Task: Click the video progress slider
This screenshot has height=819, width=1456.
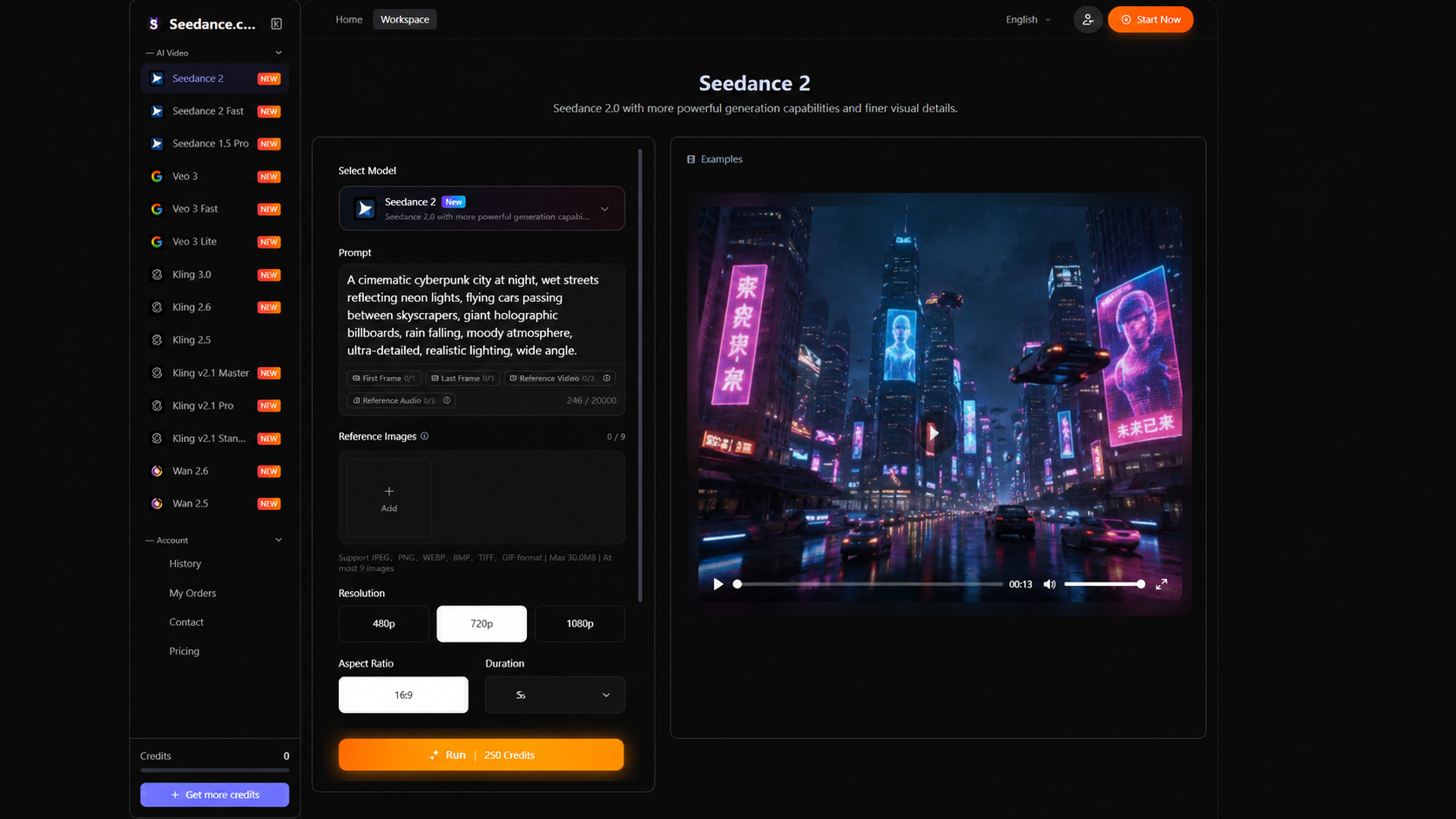Action: click(x=869, y=584)
